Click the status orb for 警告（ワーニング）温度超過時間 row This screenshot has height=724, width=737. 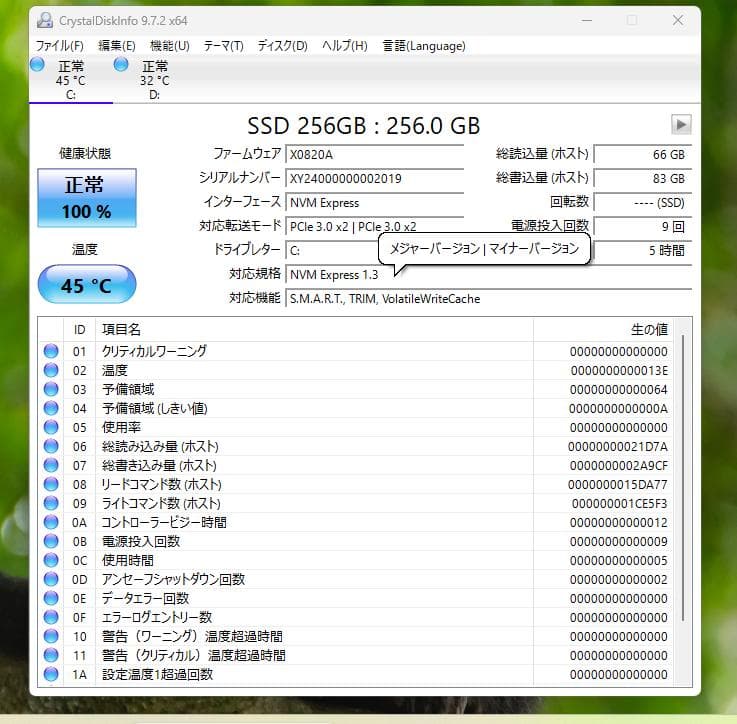pos(51,636)
